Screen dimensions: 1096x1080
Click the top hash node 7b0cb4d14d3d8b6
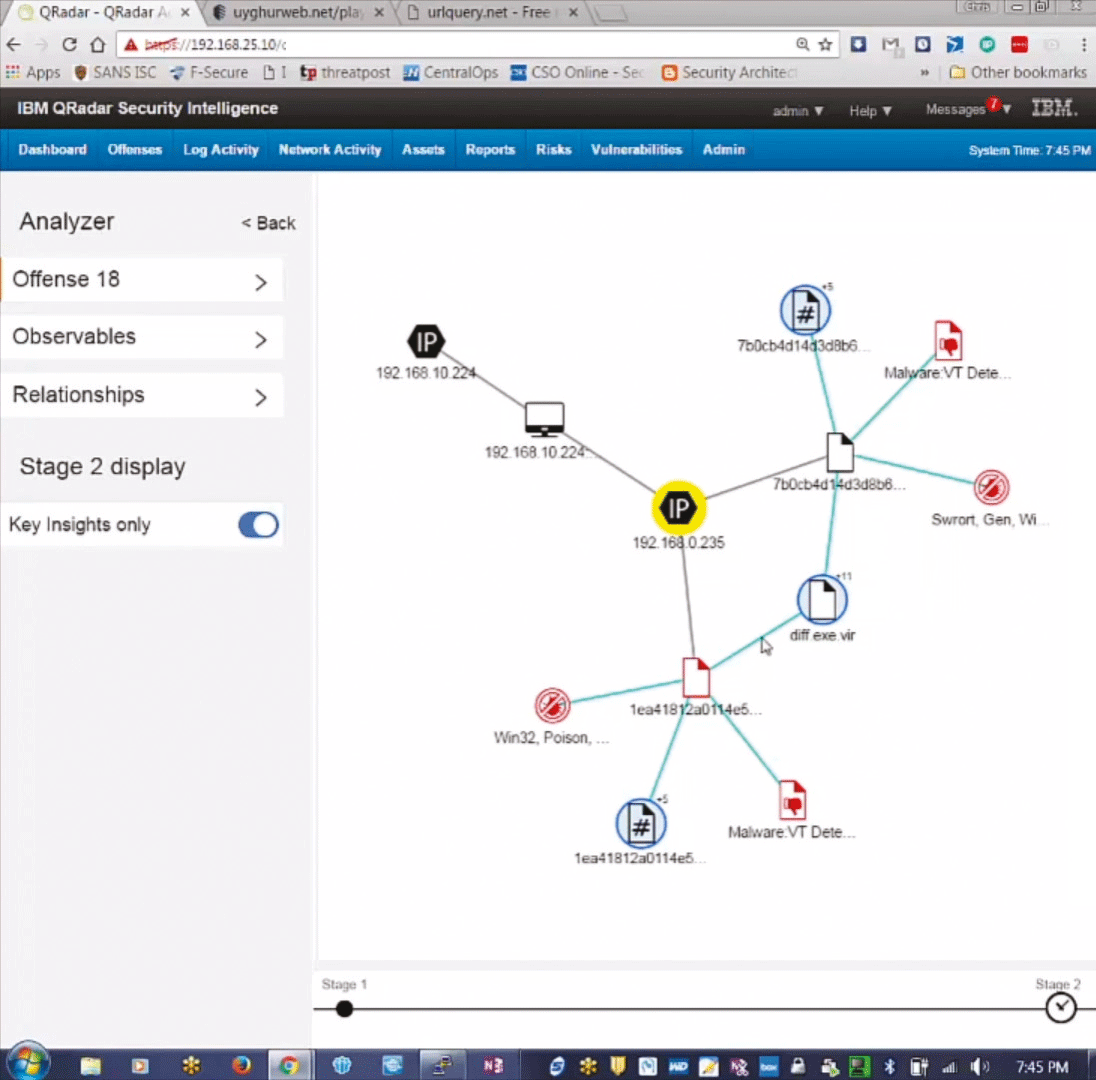tap(805, 311)
